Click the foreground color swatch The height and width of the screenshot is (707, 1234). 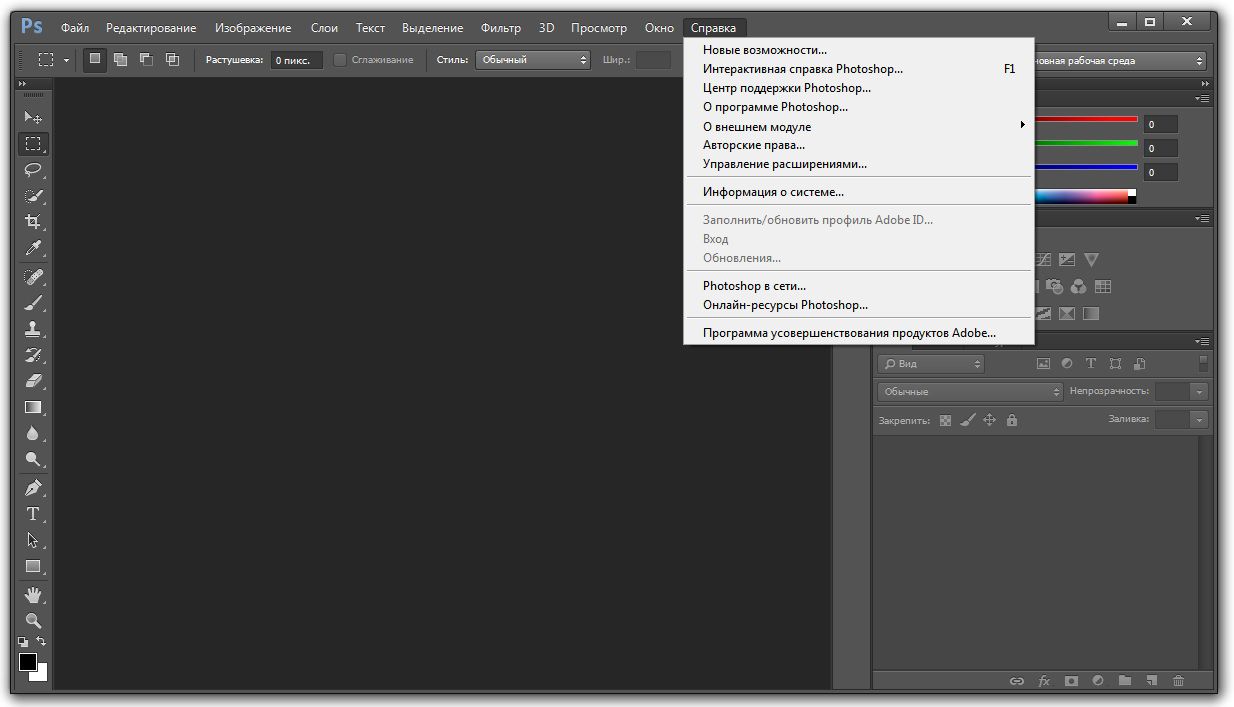(x=28, y=662)
